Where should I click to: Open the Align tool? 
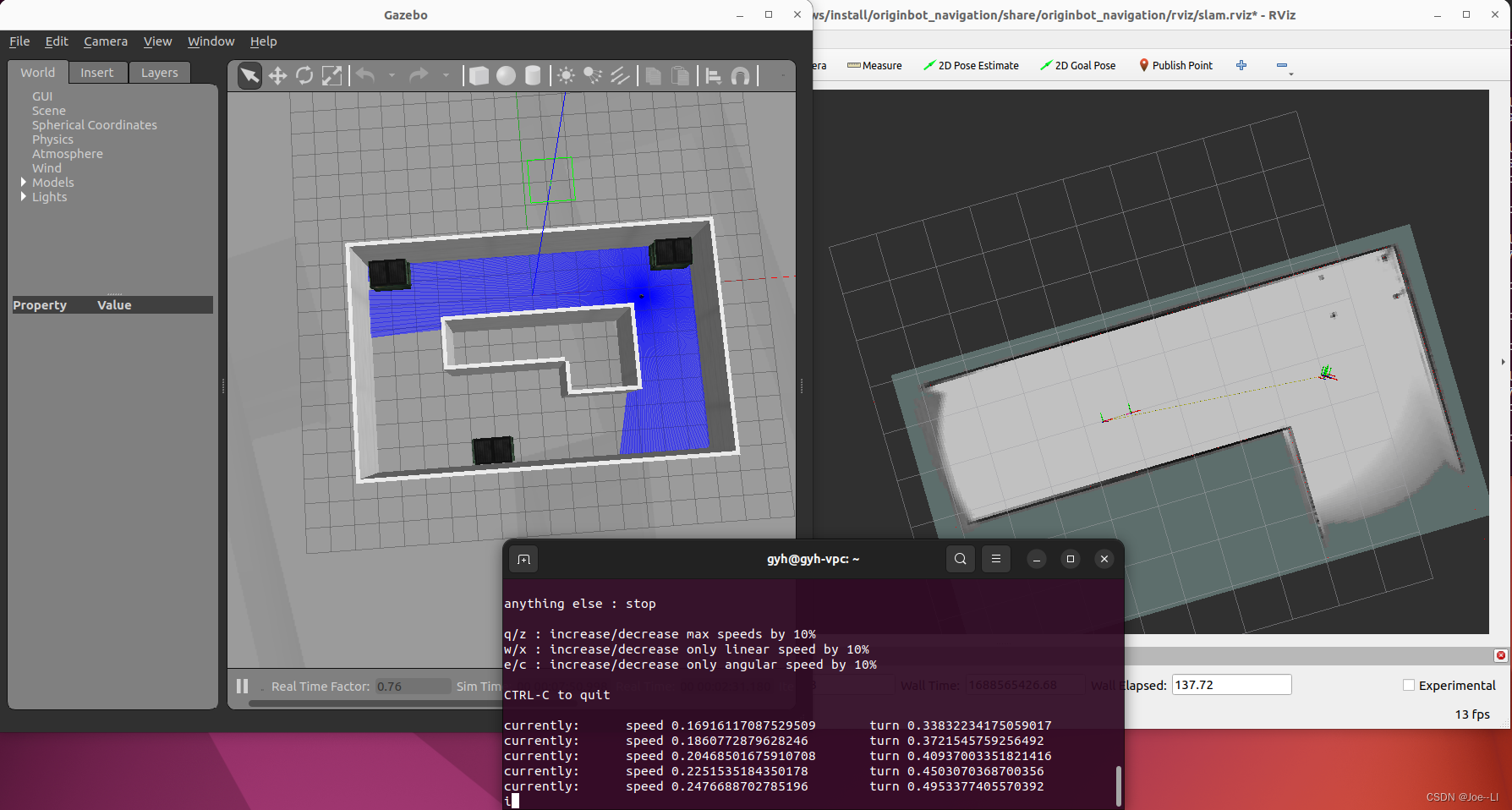coord(713,76)
